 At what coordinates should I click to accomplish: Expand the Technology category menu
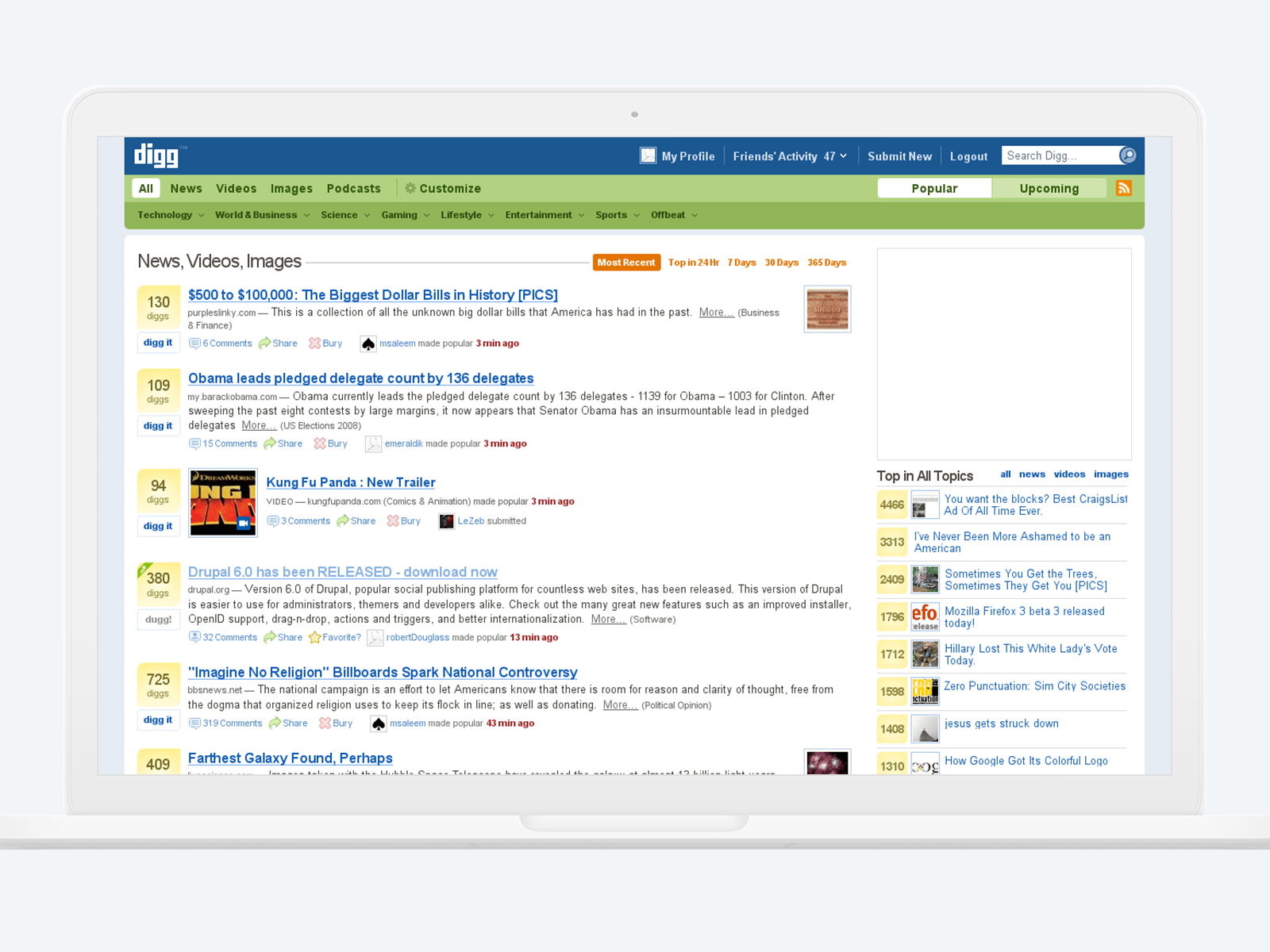(171, 215)
